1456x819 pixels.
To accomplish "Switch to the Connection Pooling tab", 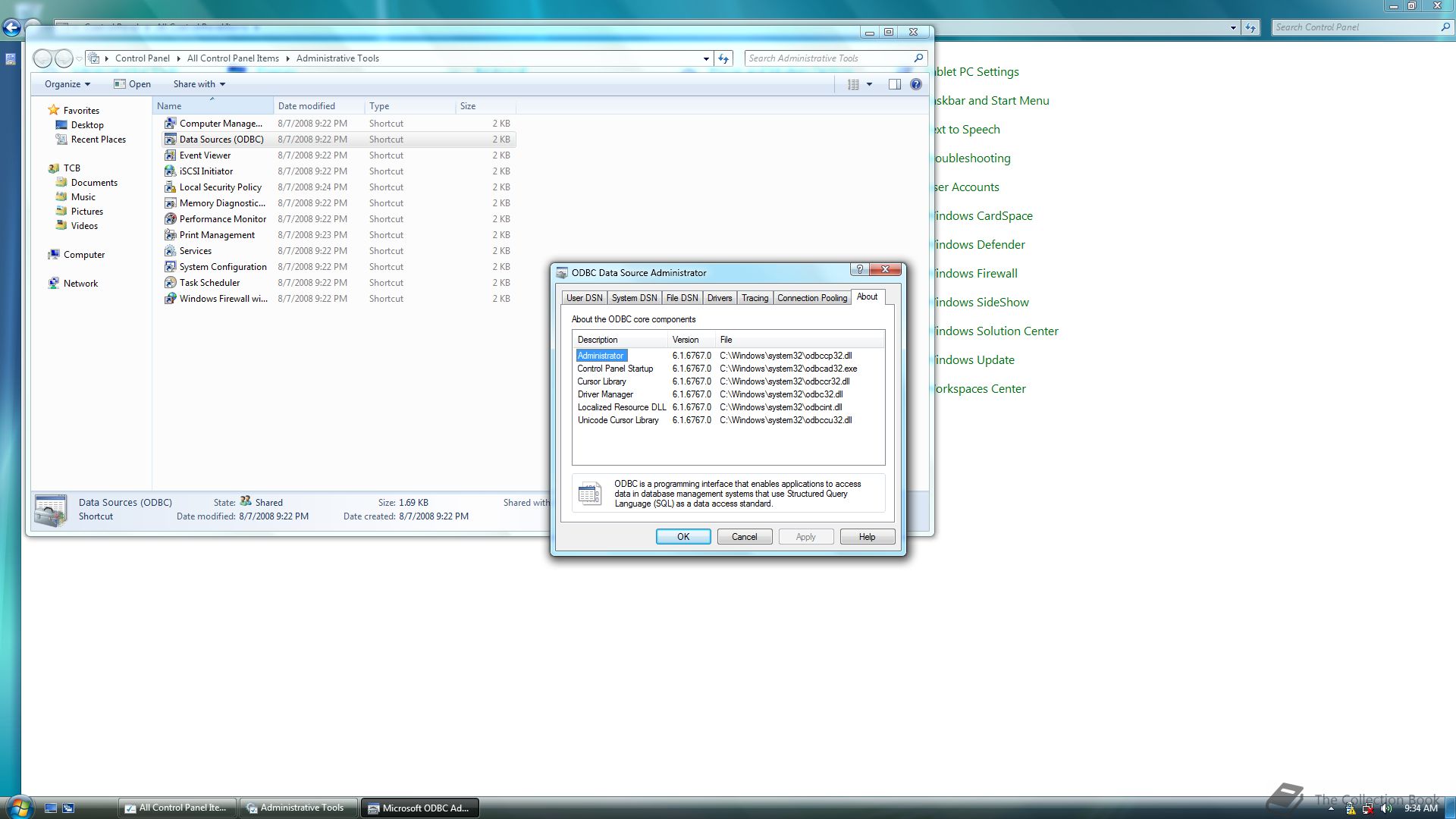I will pyautogui.click(x=812, y=298).
